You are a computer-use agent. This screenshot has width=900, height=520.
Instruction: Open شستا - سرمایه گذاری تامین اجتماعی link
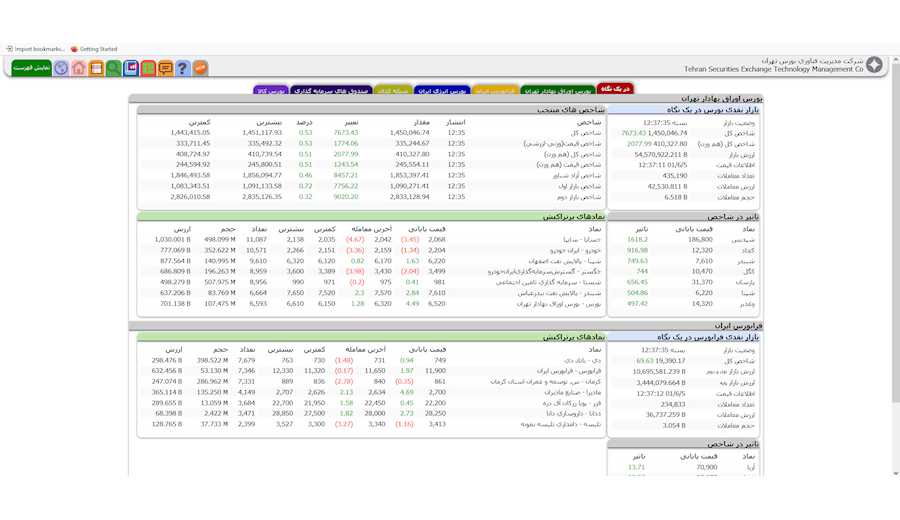pyautogui.click(x=548, y=282)
